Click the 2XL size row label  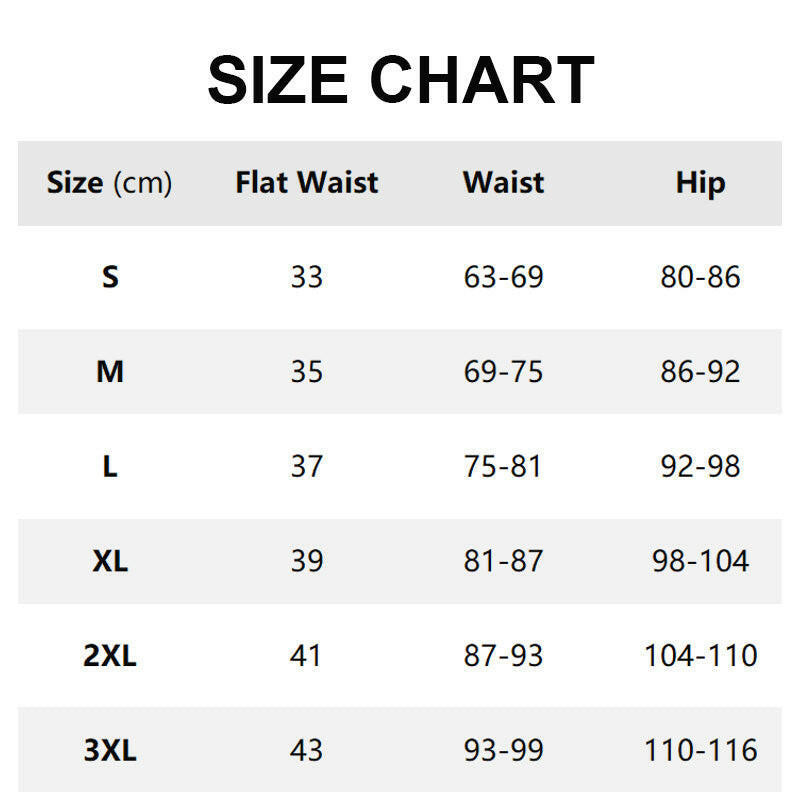(110, 656)
